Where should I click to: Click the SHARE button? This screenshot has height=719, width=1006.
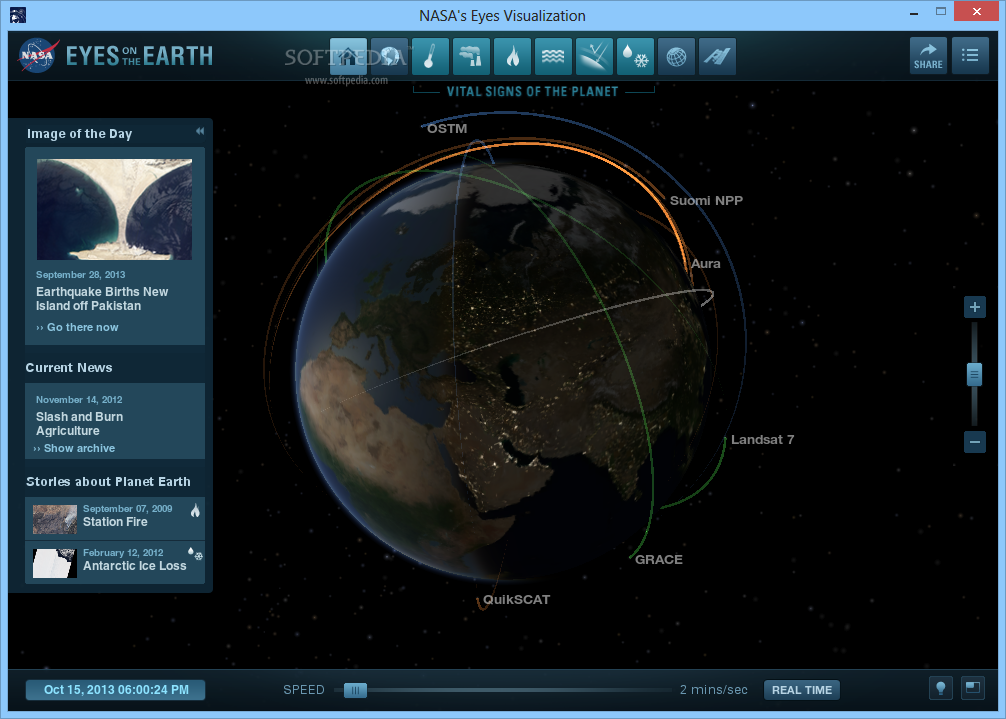click(x=928, y=56)
